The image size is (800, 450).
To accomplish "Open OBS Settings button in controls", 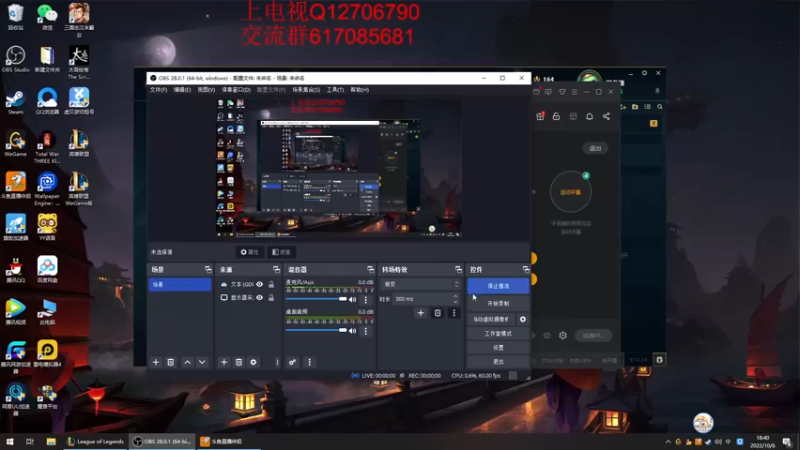I will (498, 348).
